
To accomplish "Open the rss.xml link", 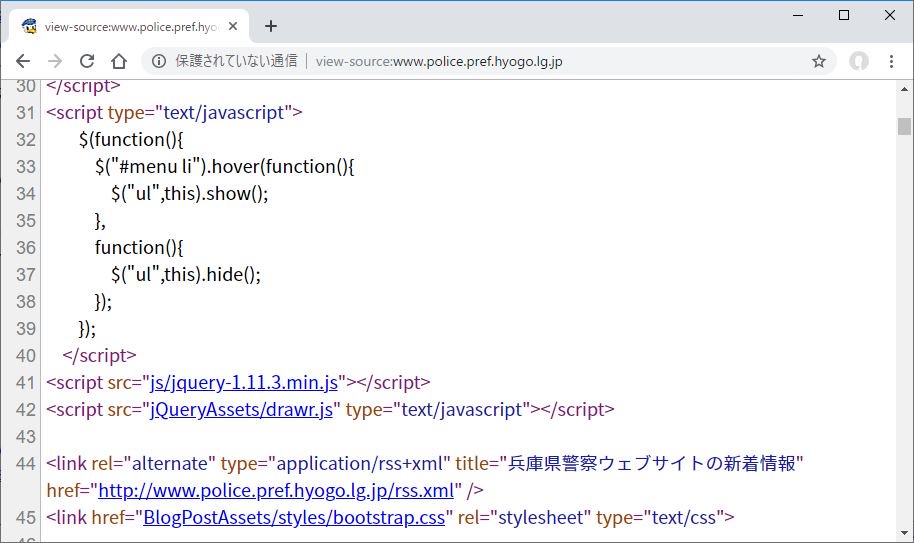I will tap(276, 491).
